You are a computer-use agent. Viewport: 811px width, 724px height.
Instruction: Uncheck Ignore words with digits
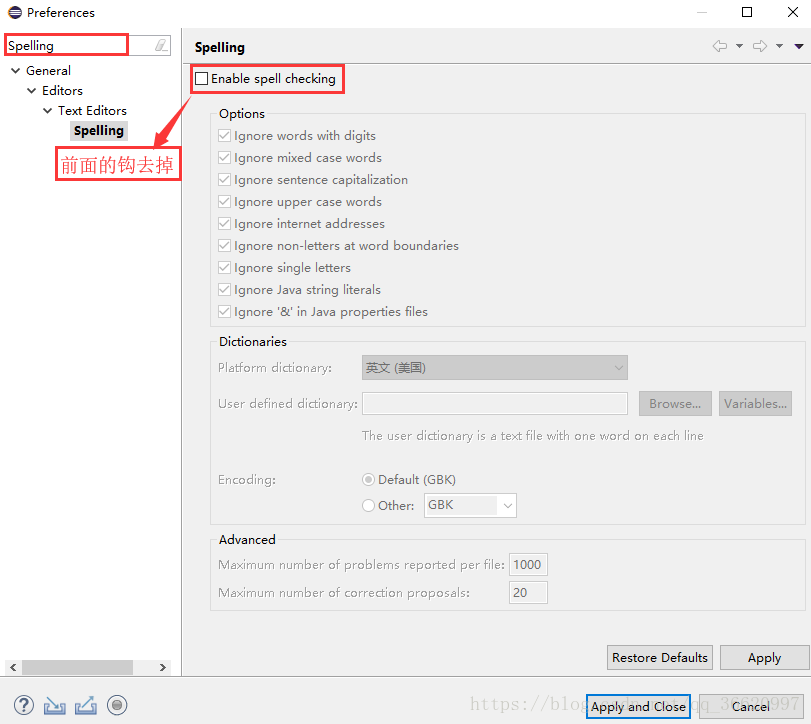coord(225,135)
